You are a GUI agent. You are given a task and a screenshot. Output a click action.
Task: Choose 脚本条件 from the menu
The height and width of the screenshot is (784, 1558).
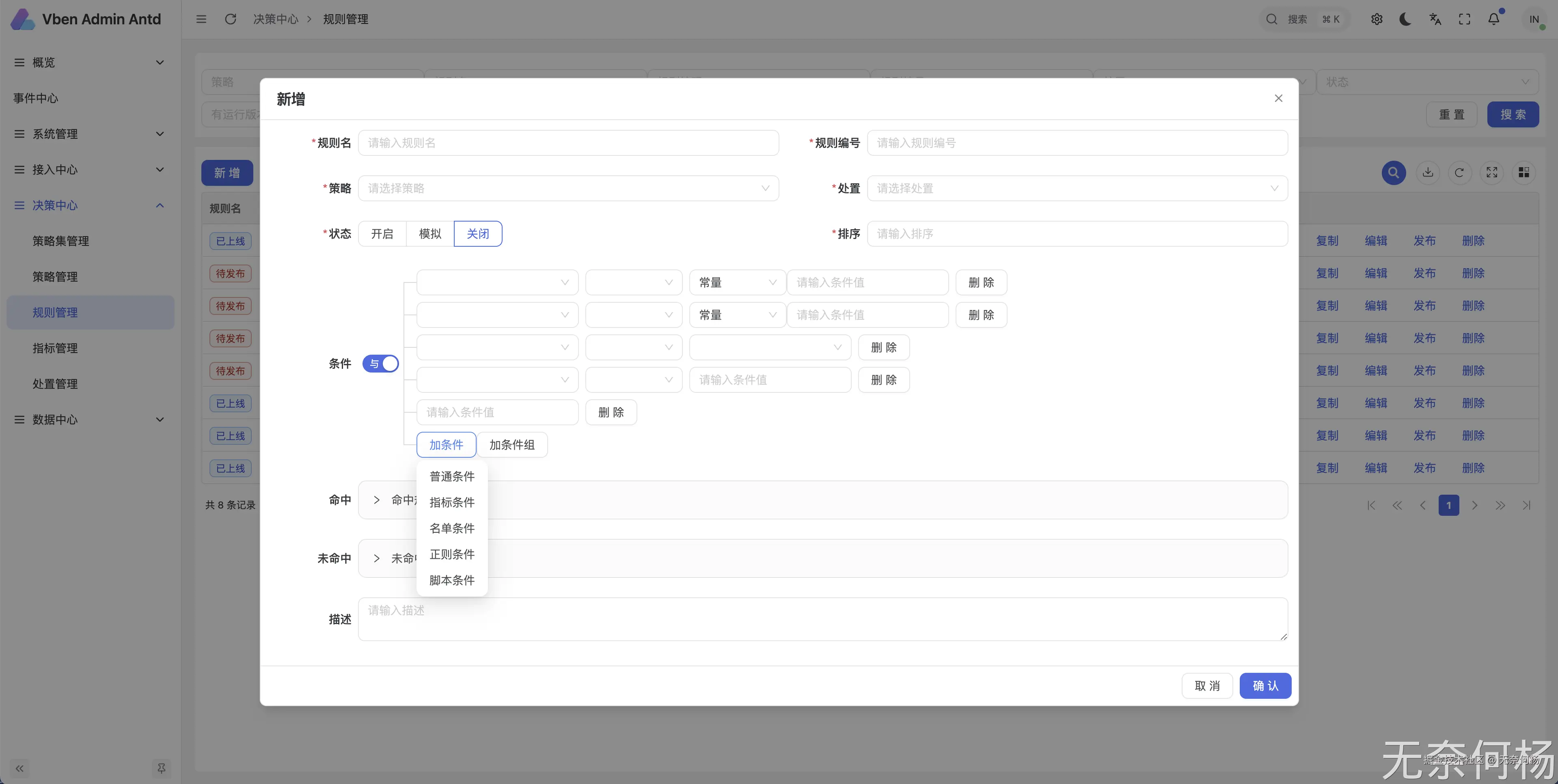[452, 580]
